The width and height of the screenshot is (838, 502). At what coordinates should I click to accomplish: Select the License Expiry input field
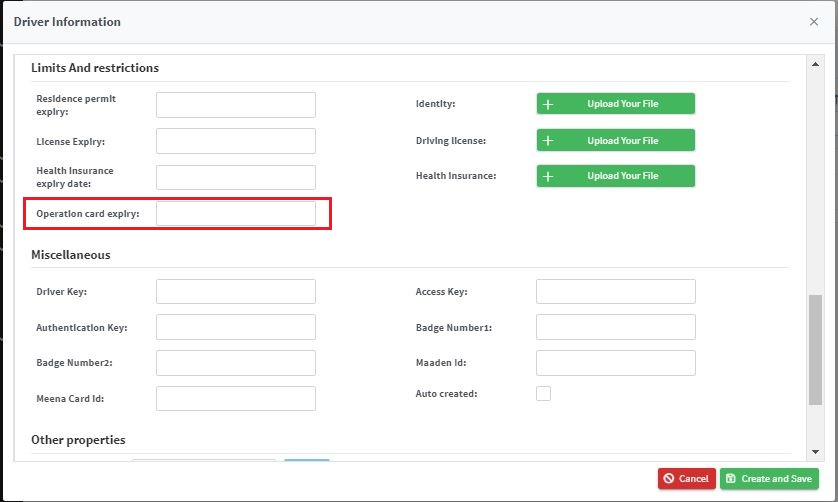click(236, 141)
